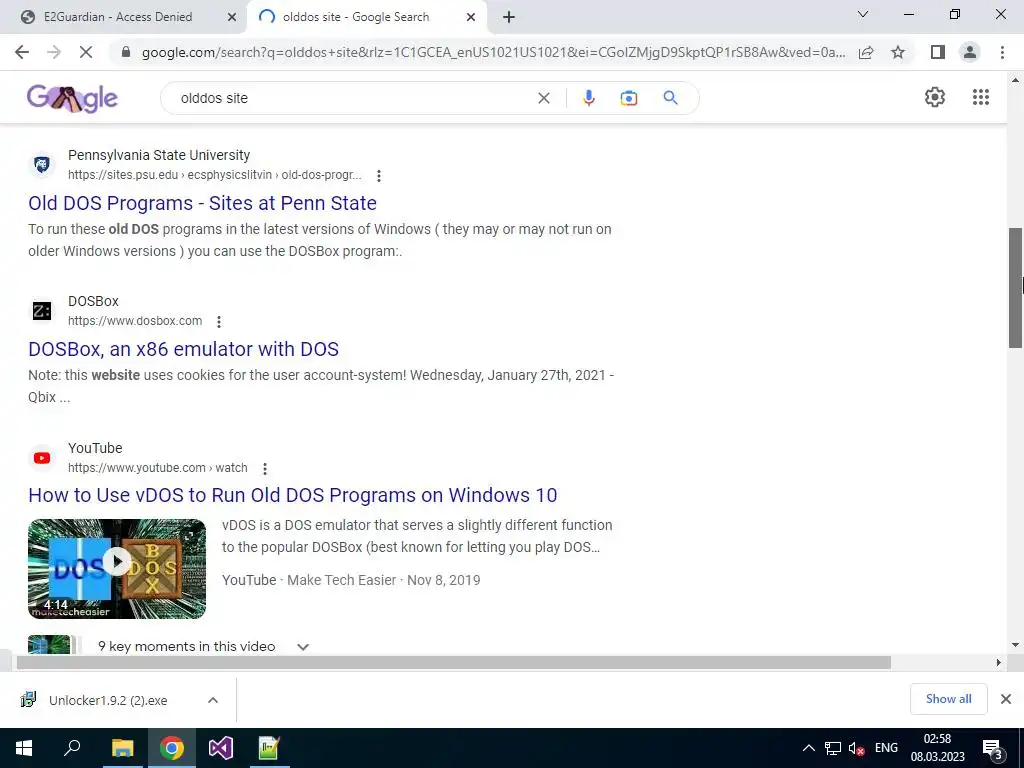Click the address bar URL

(493, 52)
